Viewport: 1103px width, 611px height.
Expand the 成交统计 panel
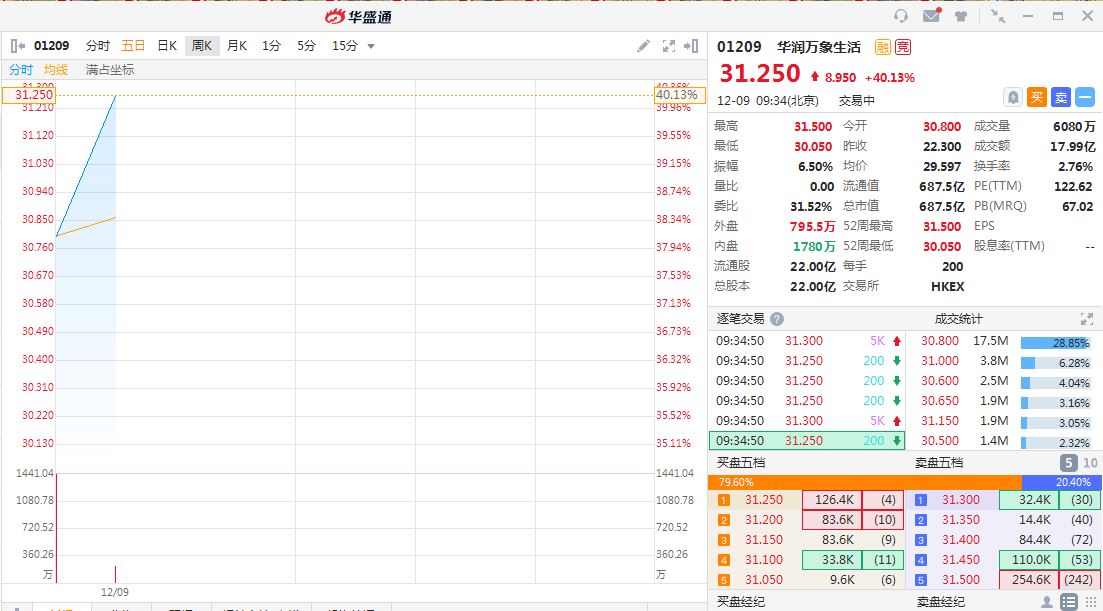point(1087,319)
